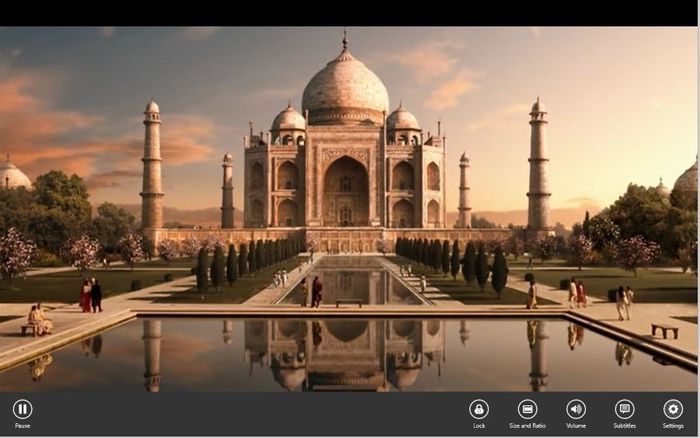Image resolution: width=700 pixels, height=438 pixels.
Task: Click the "Size and Ratio" text label
Action: coord(527,426)
